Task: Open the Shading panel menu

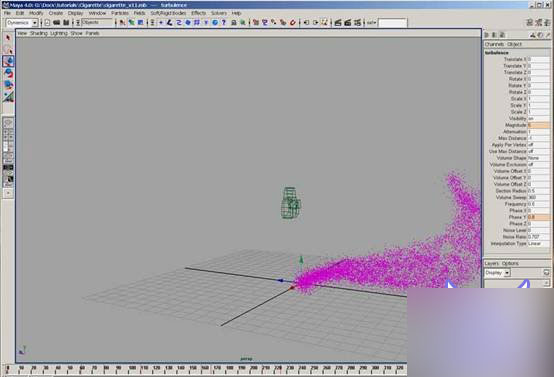Action: click(x=39, y=33)
